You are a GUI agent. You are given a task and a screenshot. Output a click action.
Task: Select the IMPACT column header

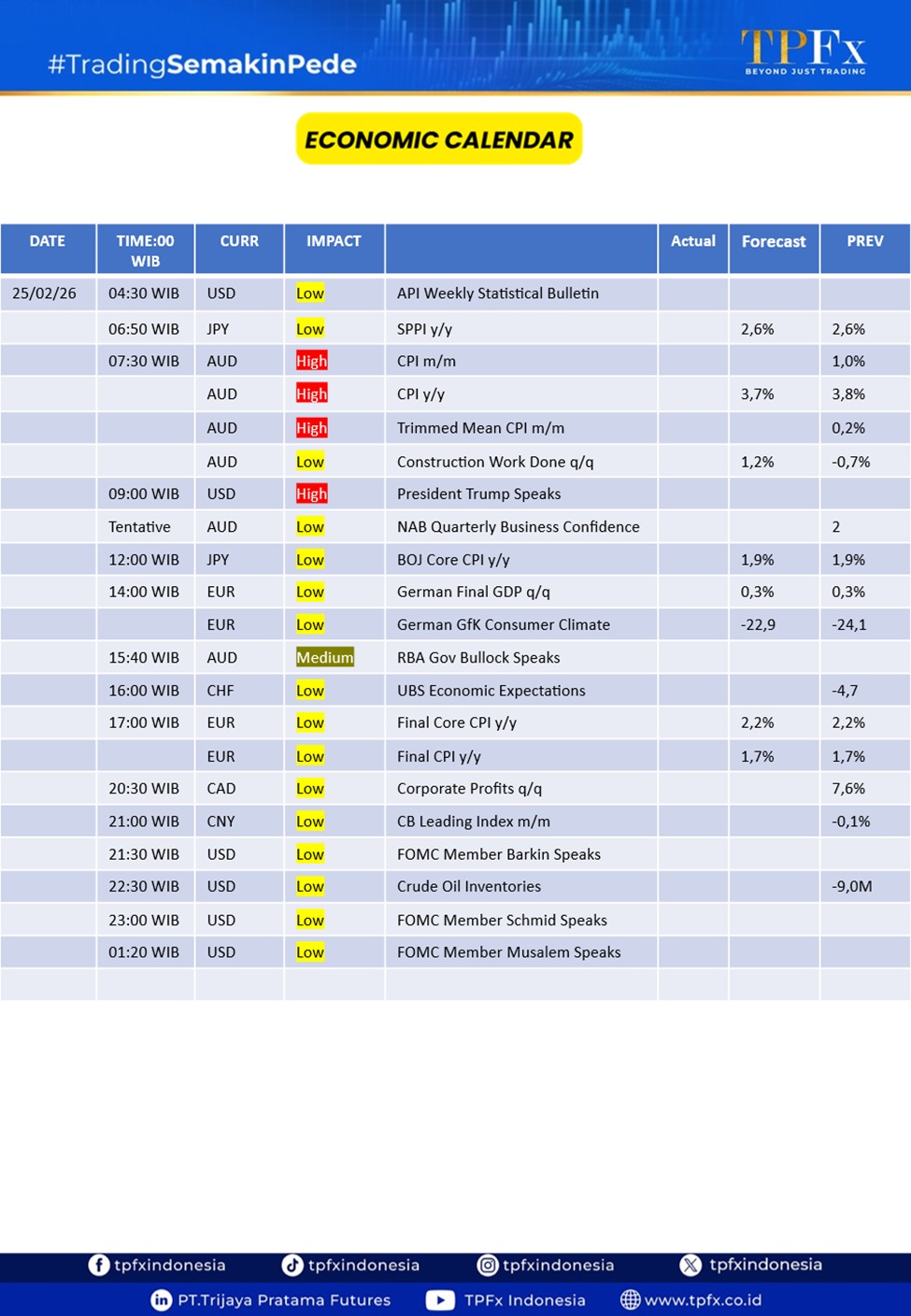coord(334,241)
